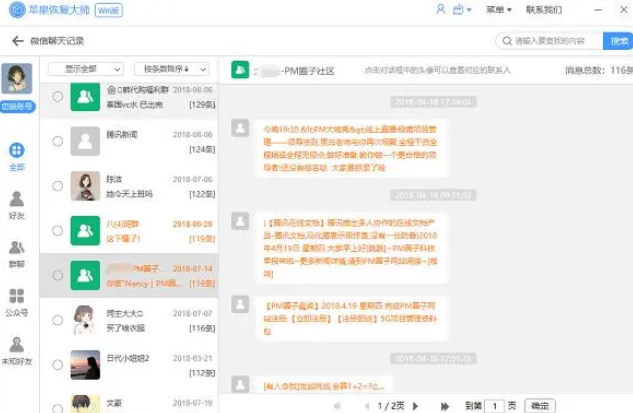Open the 八(4)班群 conversation name

pyautogui.click(x=123, y=224)
